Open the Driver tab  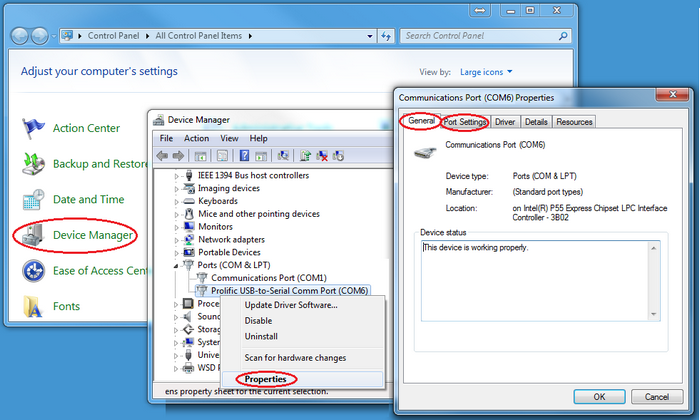(505, 122)
